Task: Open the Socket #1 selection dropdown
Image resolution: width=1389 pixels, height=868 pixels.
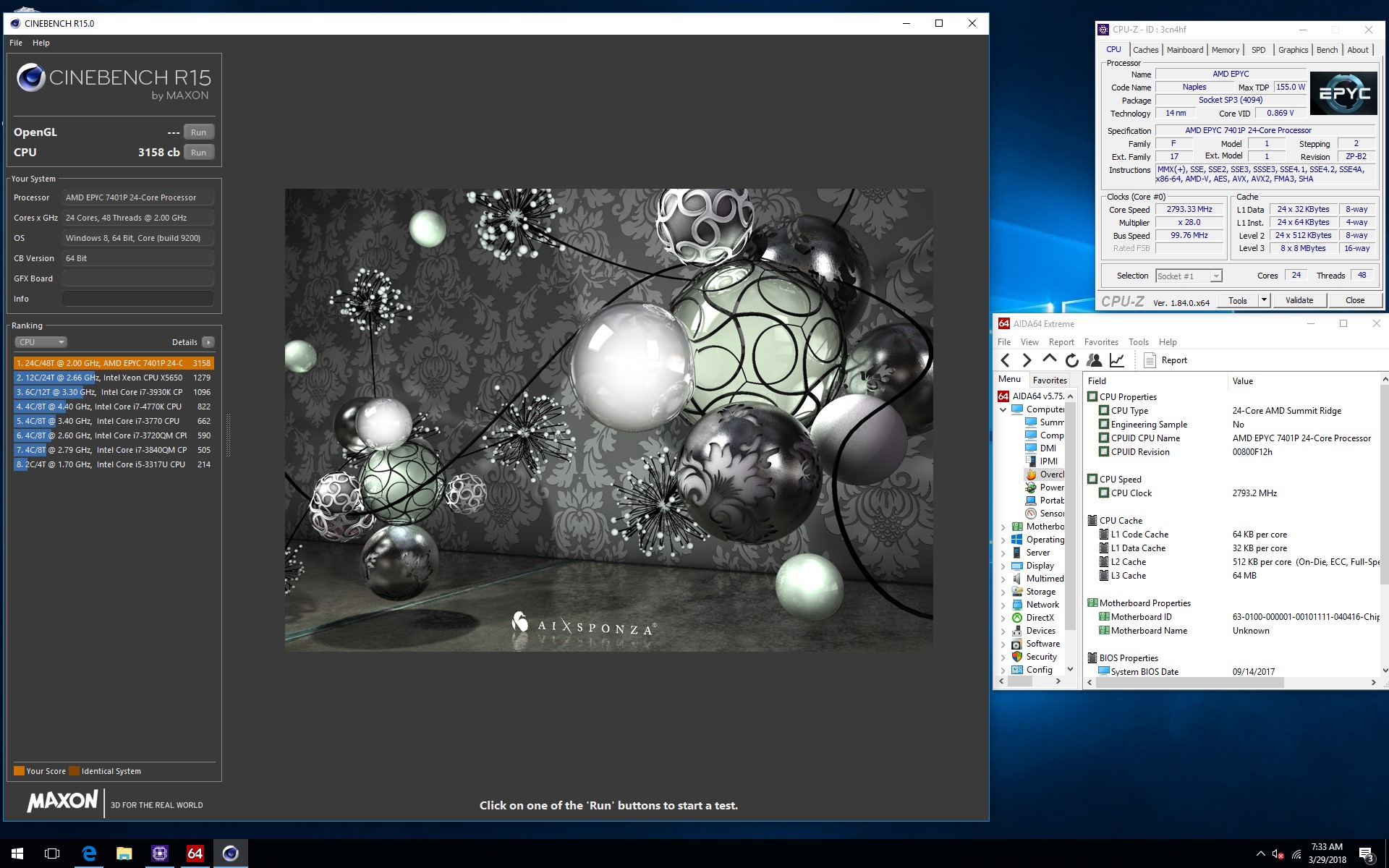Action: point(1189,276)
